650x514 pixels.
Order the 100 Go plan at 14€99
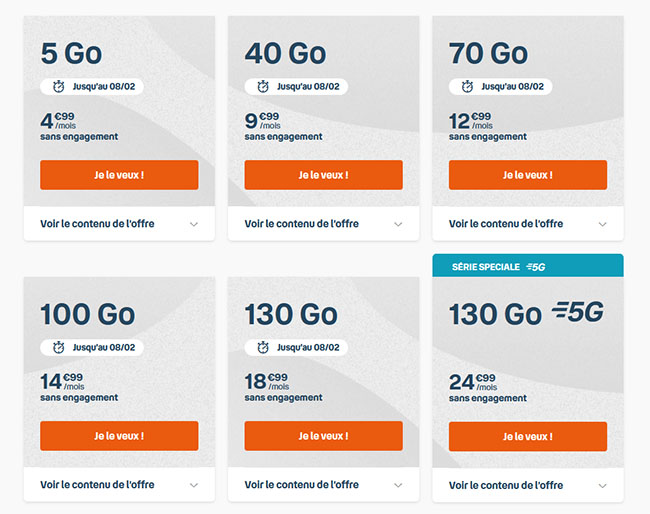[119, 436]
